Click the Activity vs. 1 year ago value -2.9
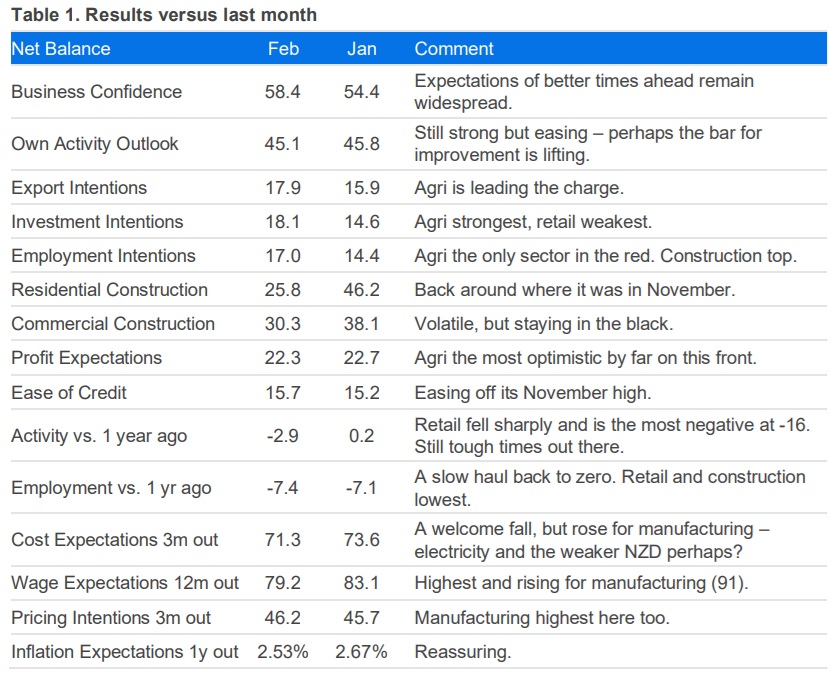Viewport: 838px width, 675px height. point(283,436)
